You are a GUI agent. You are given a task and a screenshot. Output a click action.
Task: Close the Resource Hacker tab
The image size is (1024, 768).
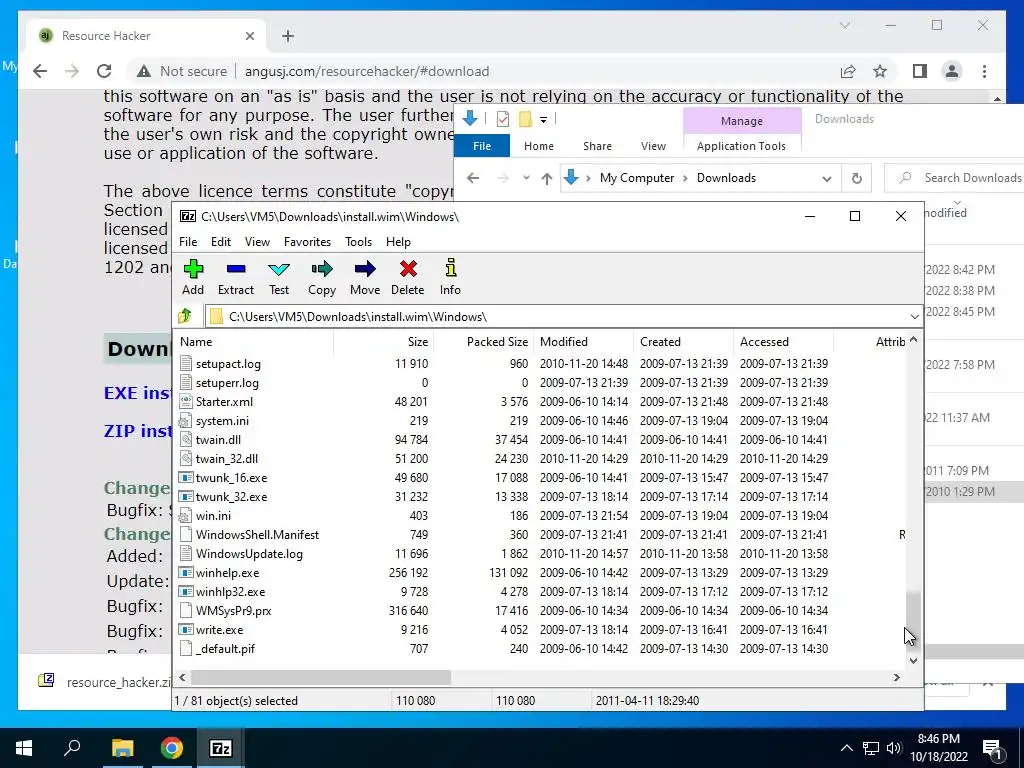249,36
